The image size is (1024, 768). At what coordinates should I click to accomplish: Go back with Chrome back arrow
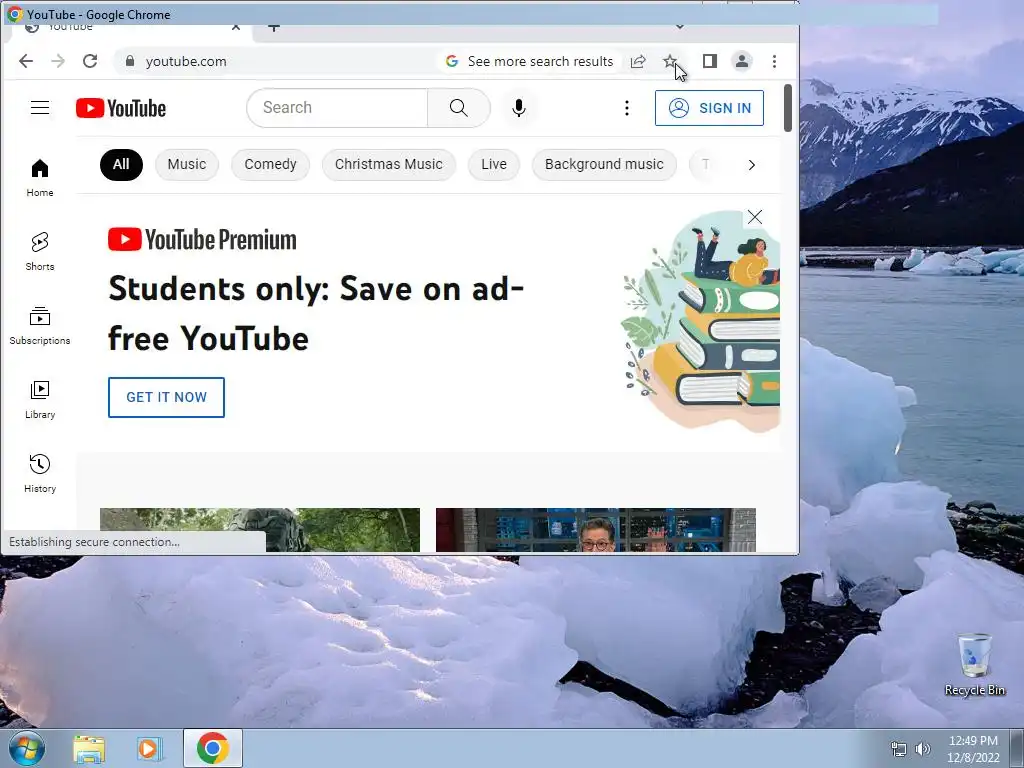click(x=25, y=61)
